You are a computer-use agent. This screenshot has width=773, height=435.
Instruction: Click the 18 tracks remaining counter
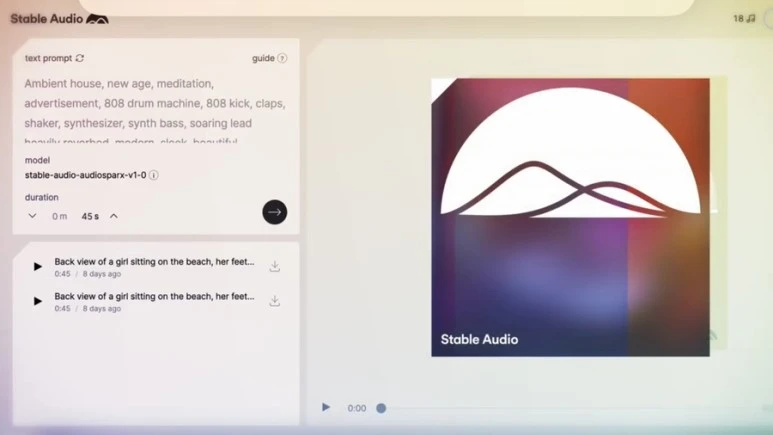coord(744,19)
